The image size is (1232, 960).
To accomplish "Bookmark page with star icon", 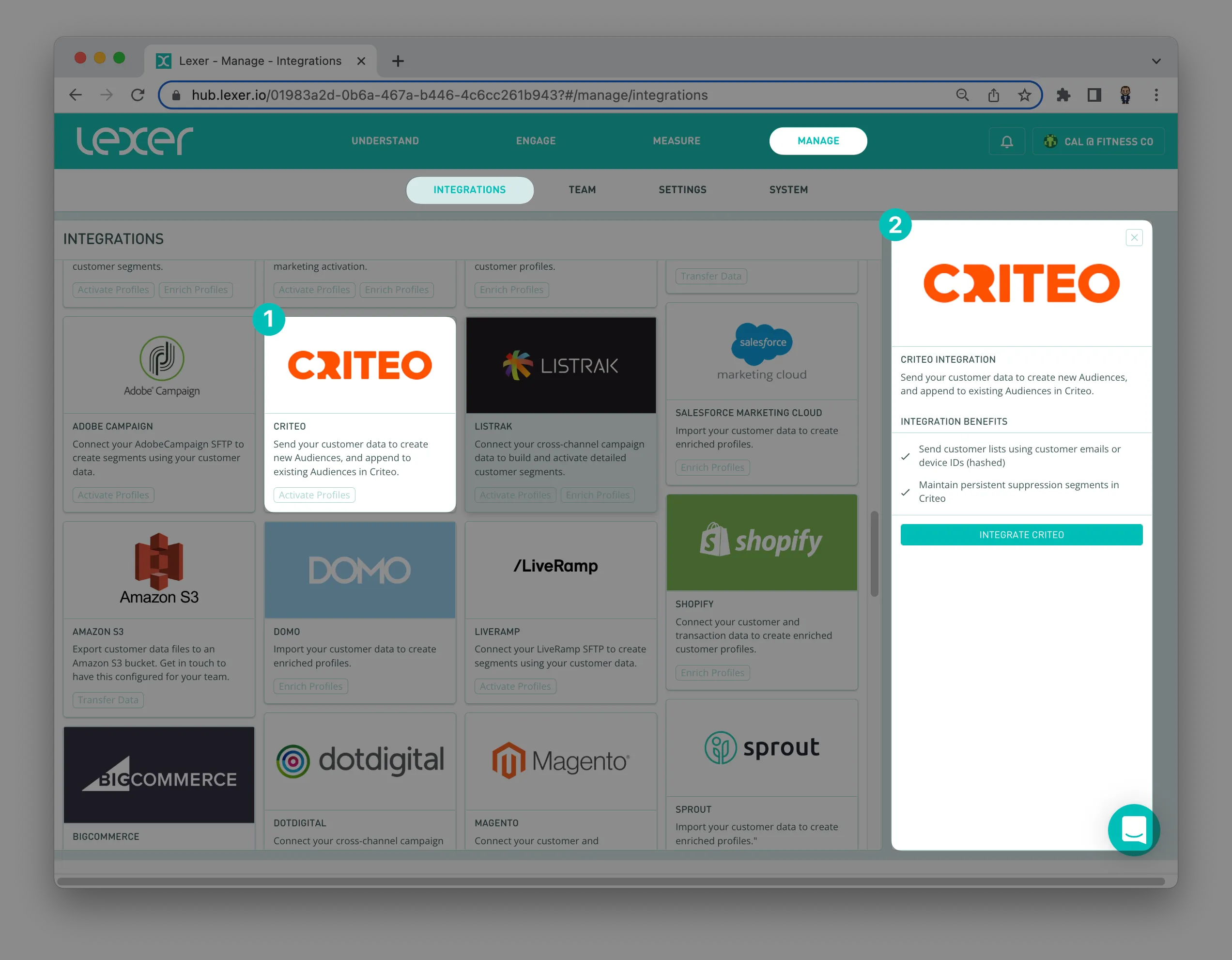I will [1024, 95].
